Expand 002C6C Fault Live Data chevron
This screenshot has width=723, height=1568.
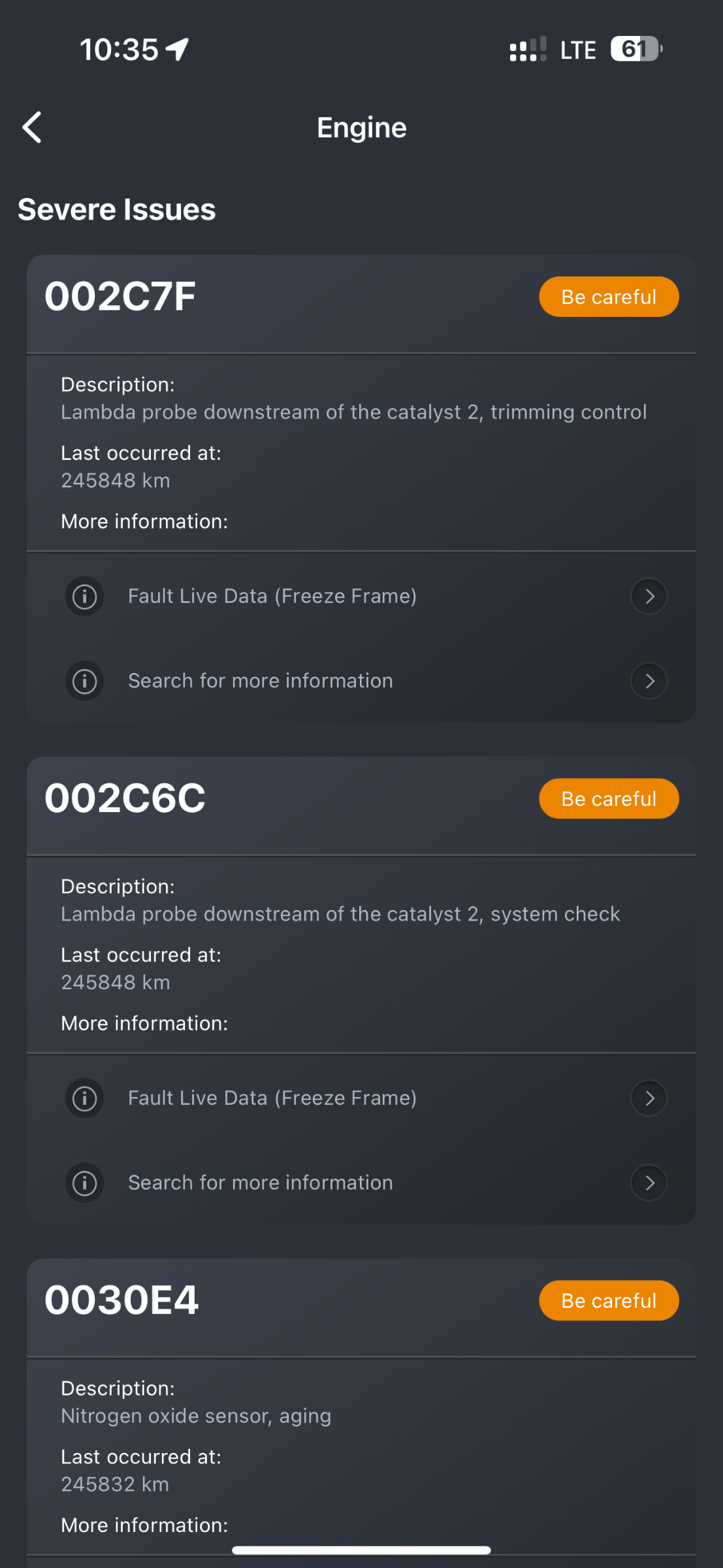point(649,1098)
